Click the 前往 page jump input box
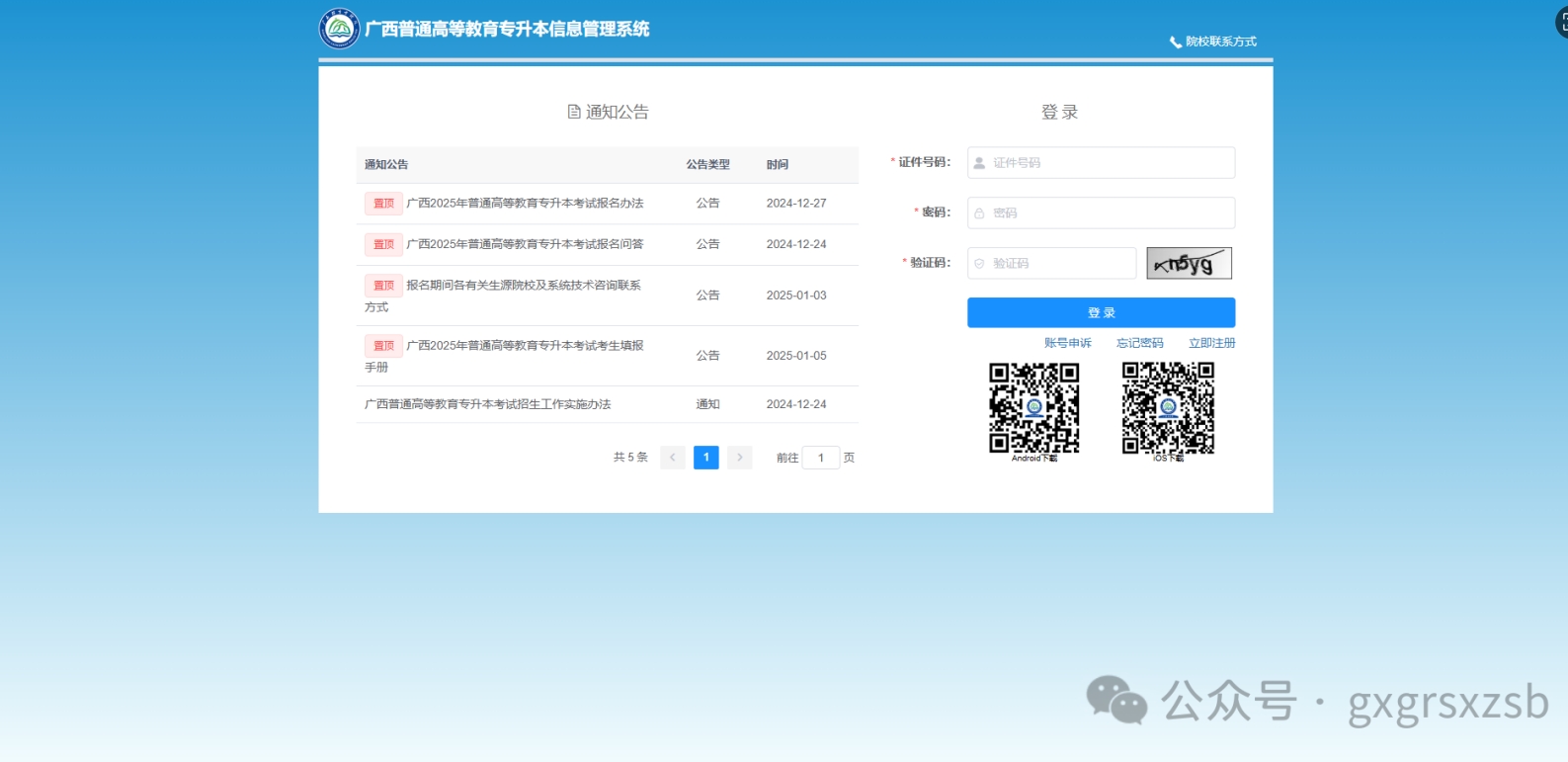This screenshot has width=1568, height=762. tap(821, 458)
